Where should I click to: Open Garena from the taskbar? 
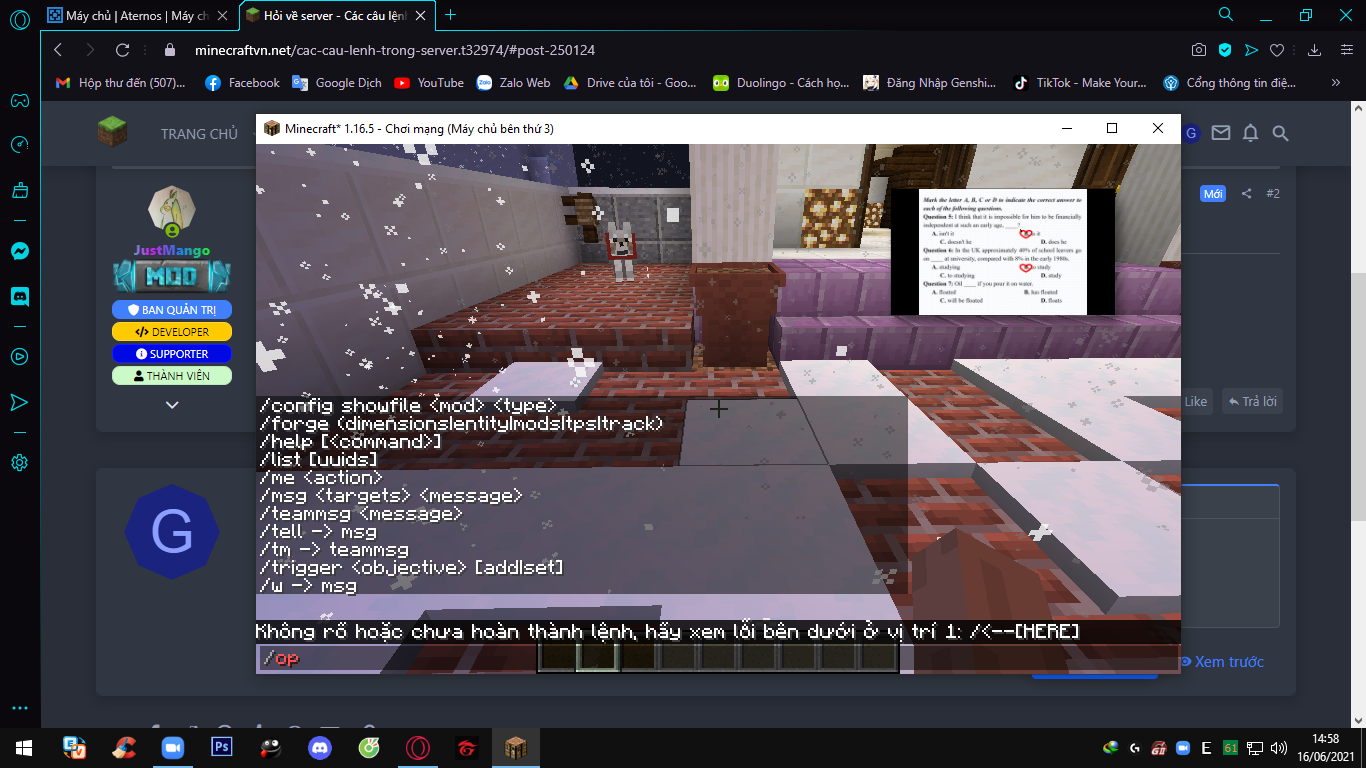467,748
